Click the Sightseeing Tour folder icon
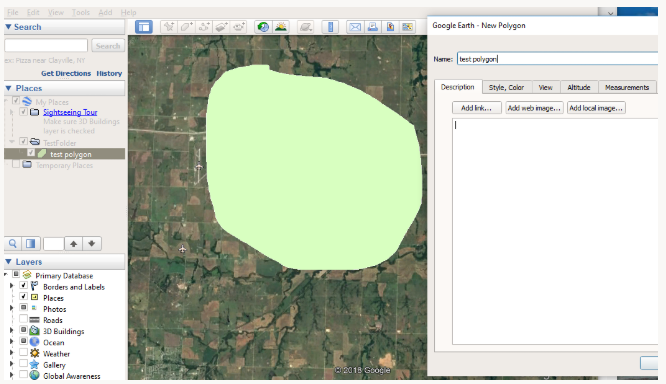Screen dimensions: 666x384 (x=35, y=112)
